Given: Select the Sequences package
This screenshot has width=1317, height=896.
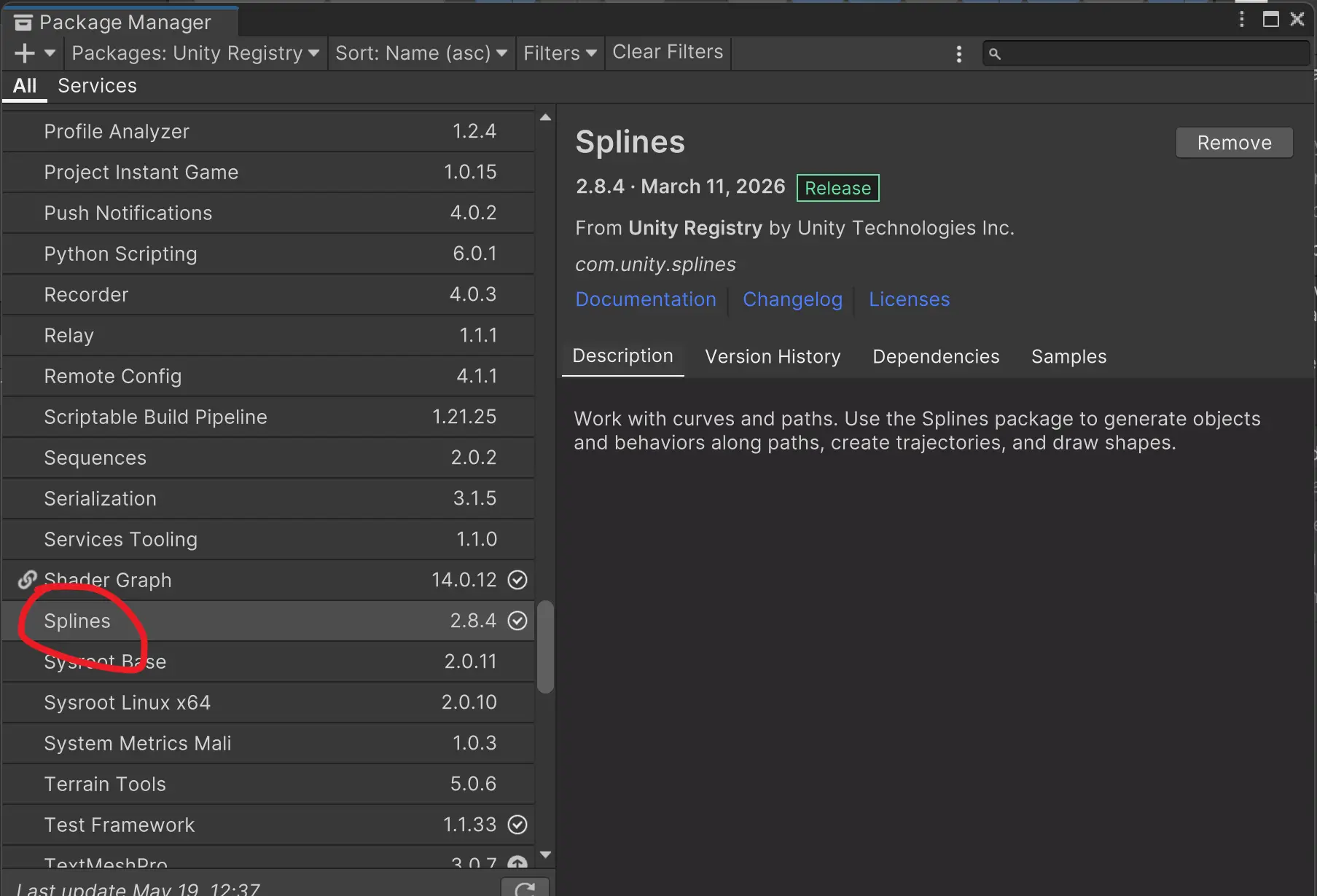Looking at the screenshot, I should (x=268, y=457).
